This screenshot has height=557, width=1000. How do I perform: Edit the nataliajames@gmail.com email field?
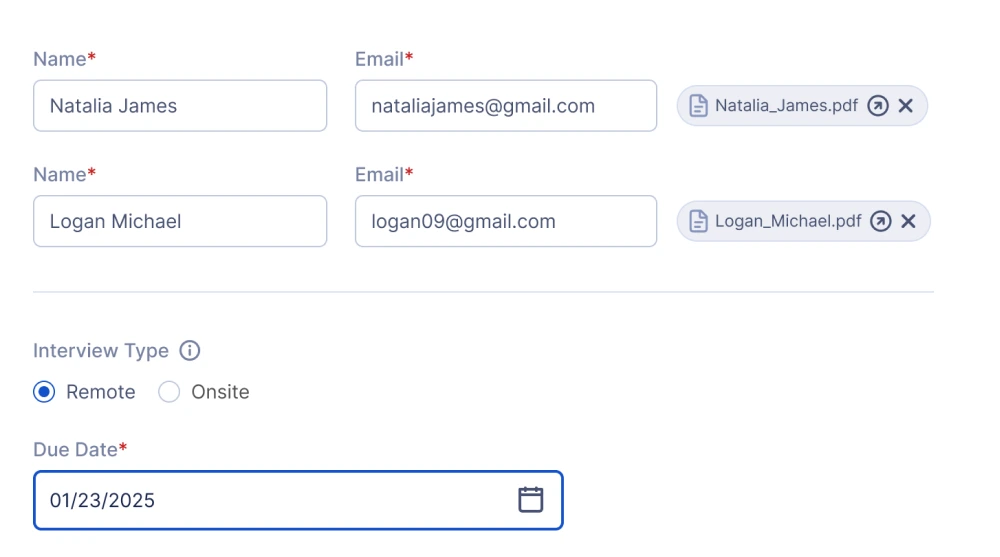coord(505,106)
